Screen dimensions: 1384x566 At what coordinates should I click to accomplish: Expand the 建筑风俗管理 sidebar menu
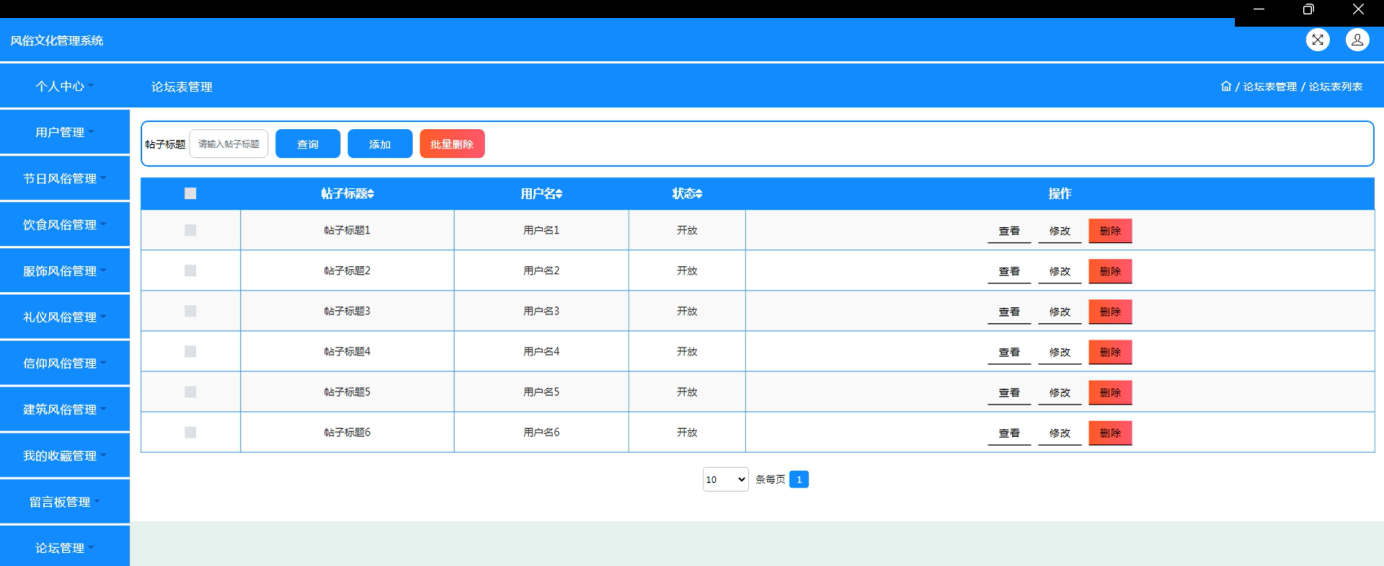[65, 409]
